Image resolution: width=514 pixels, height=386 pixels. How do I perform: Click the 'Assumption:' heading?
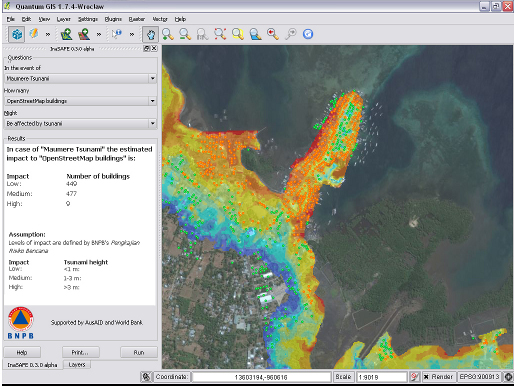click(x=27, y=235)
